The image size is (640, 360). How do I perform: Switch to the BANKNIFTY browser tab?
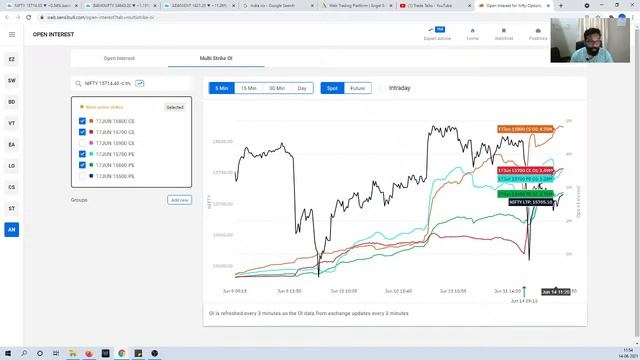coord(120,6)
